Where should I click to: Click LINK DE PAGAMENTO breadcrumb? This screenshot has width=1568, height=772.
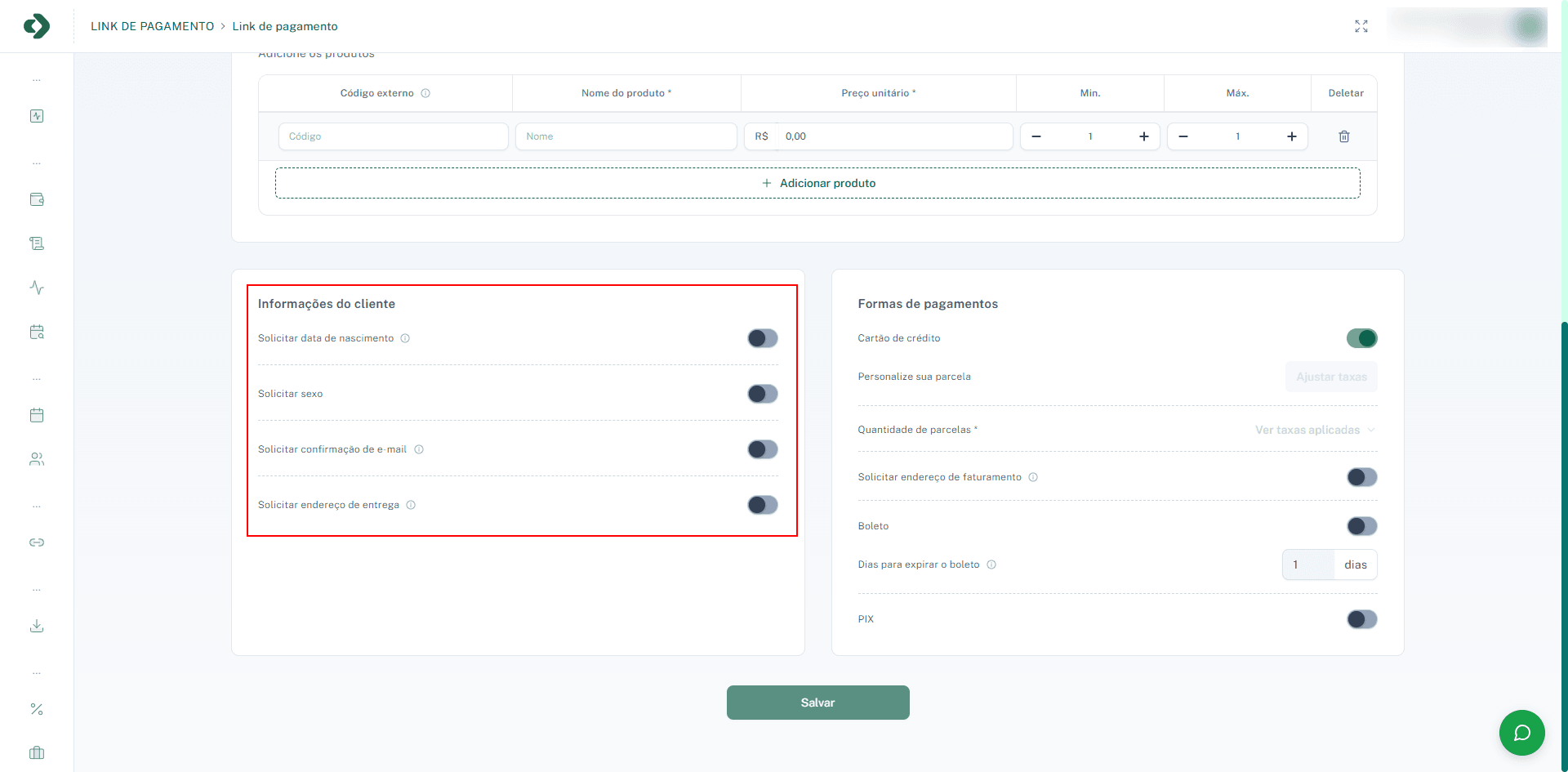point(152,26)
